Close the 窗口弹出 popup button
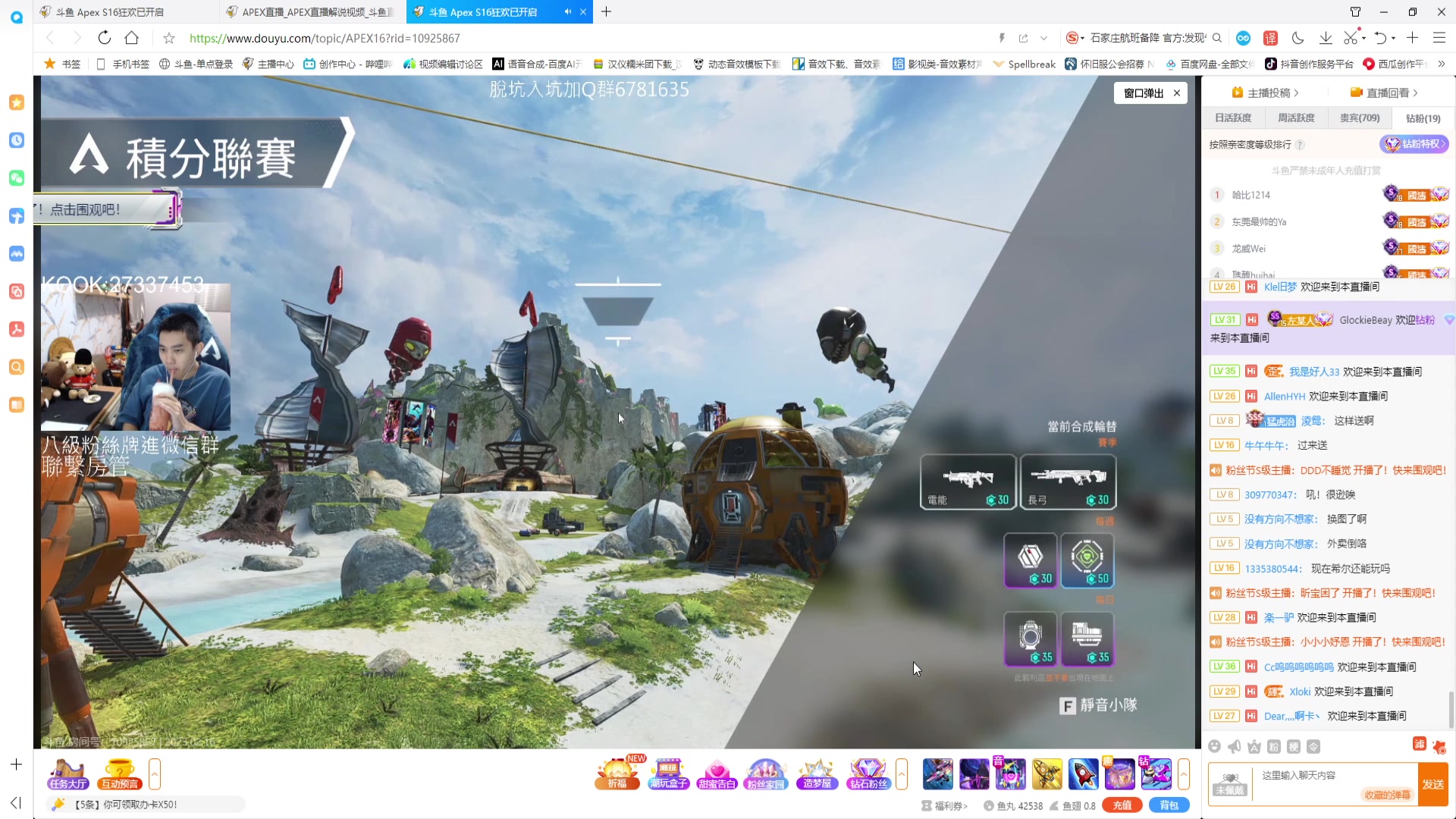Screen dimensions: 1456x819 pyautogui.click(x=1177, y=93)
